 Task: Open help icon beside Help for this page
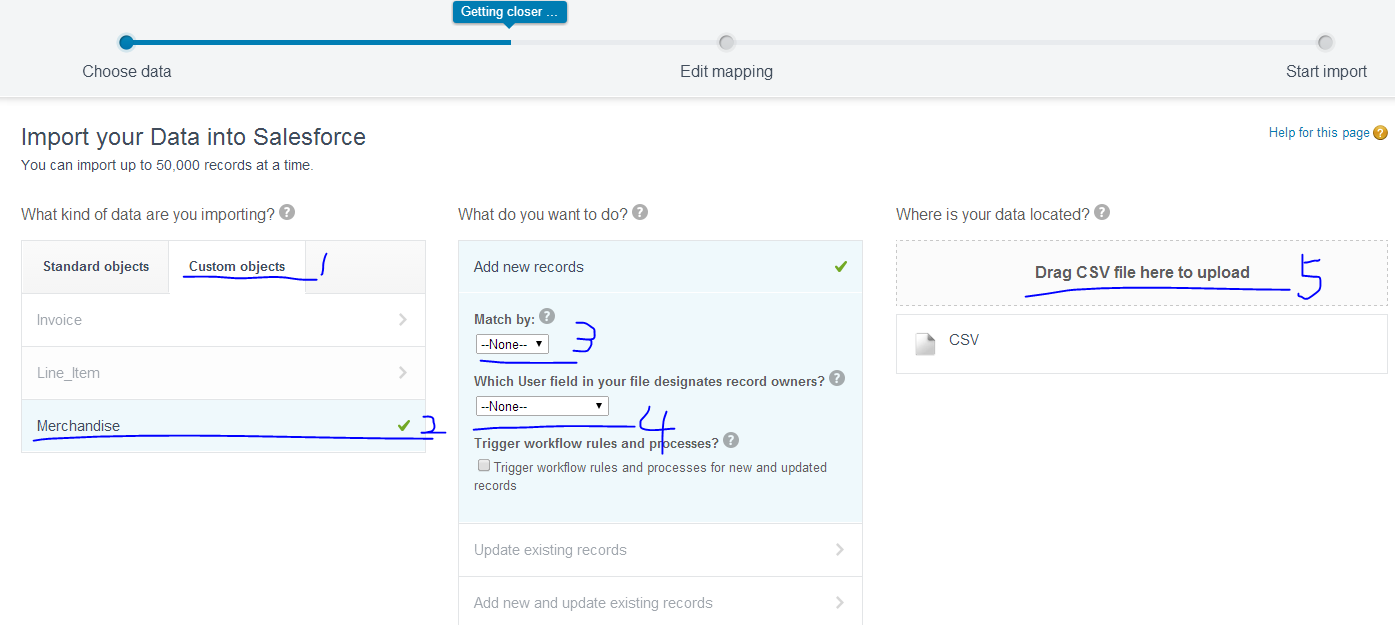coord(1380,133)
